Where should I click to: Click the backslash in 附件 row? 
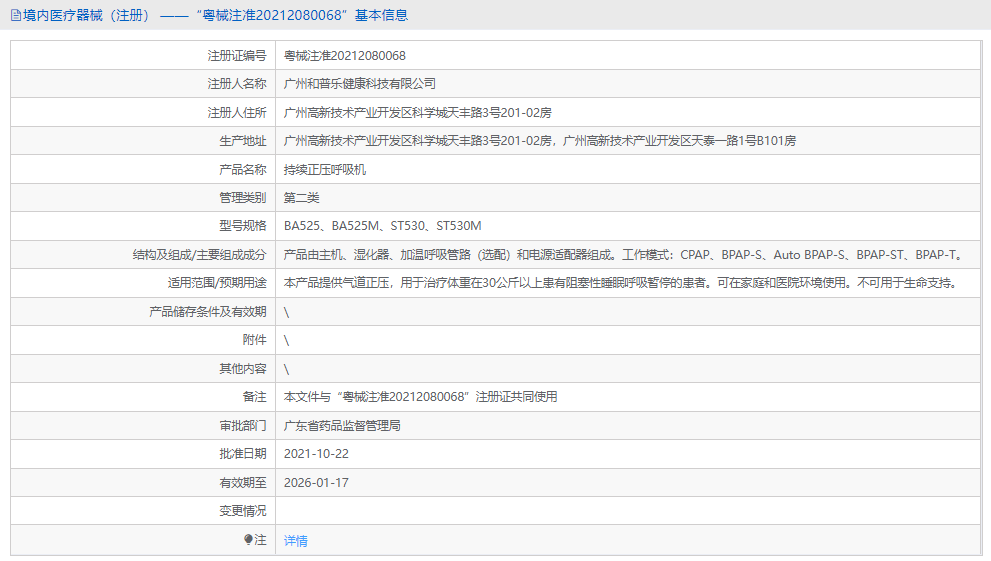coord(286,341)
